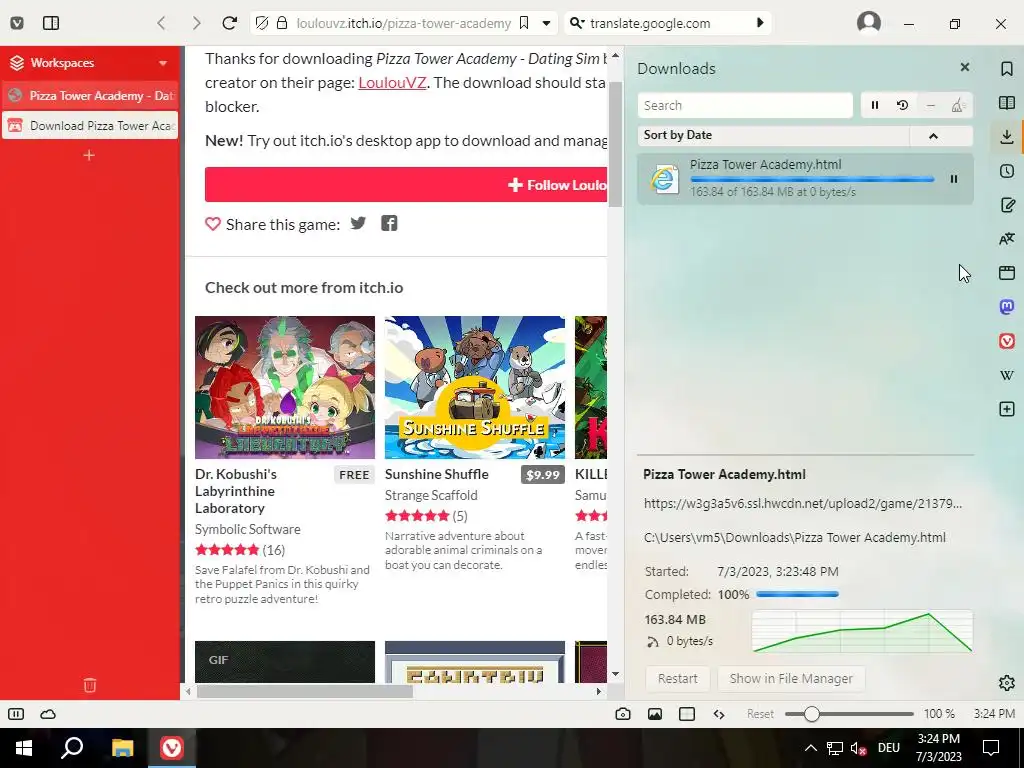This screenshot has height=768, width=1024.
Task: Reload the current page
Action: (x=229, y=24)
